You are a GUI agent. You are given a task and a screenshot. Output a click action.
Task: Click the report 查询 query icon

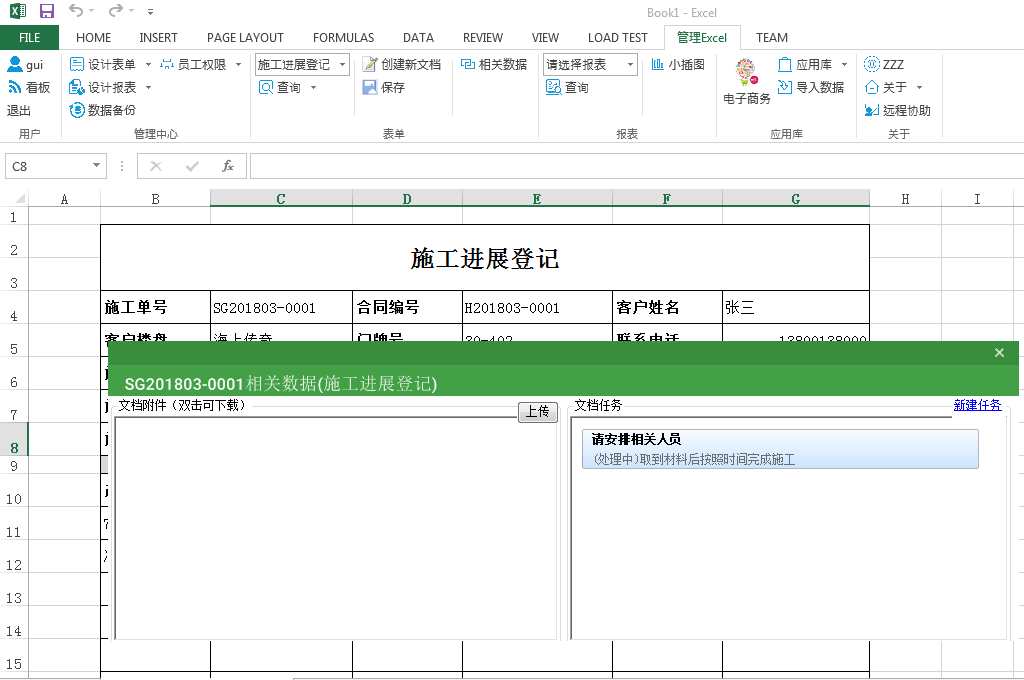click(553, 87)
